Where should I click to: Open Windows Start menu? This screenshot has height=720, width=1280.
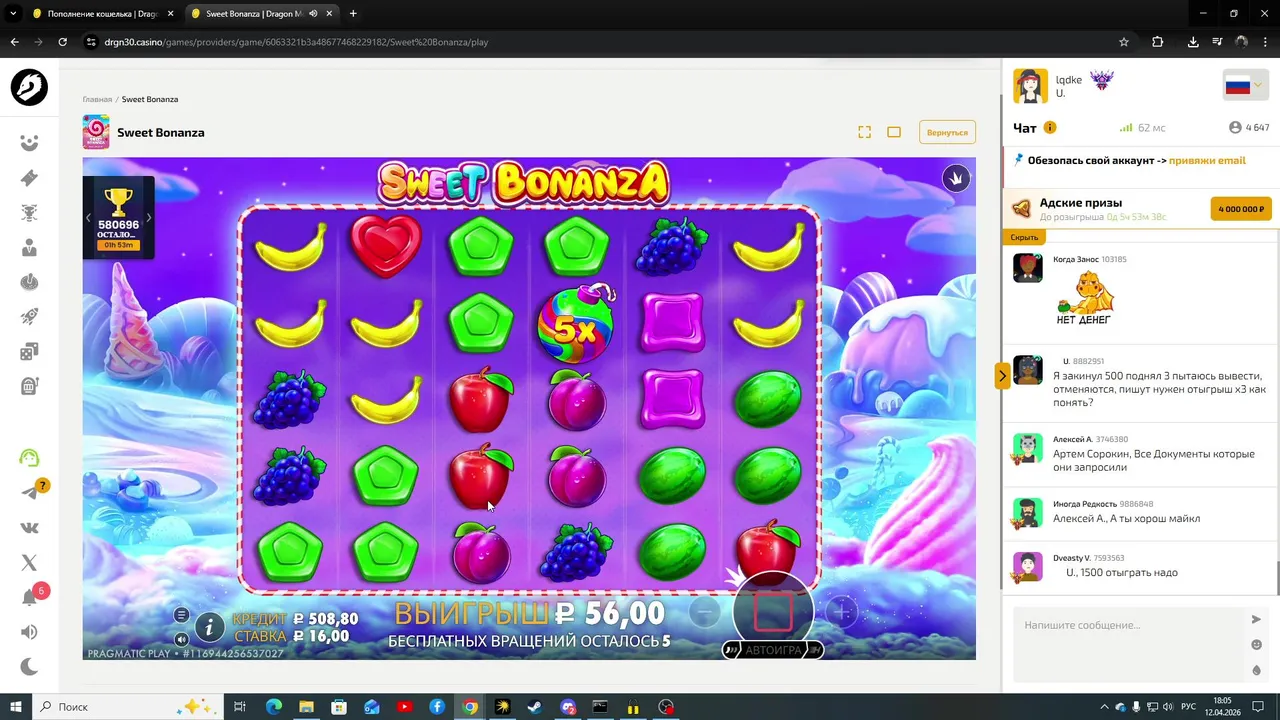(x=16, y=707)
